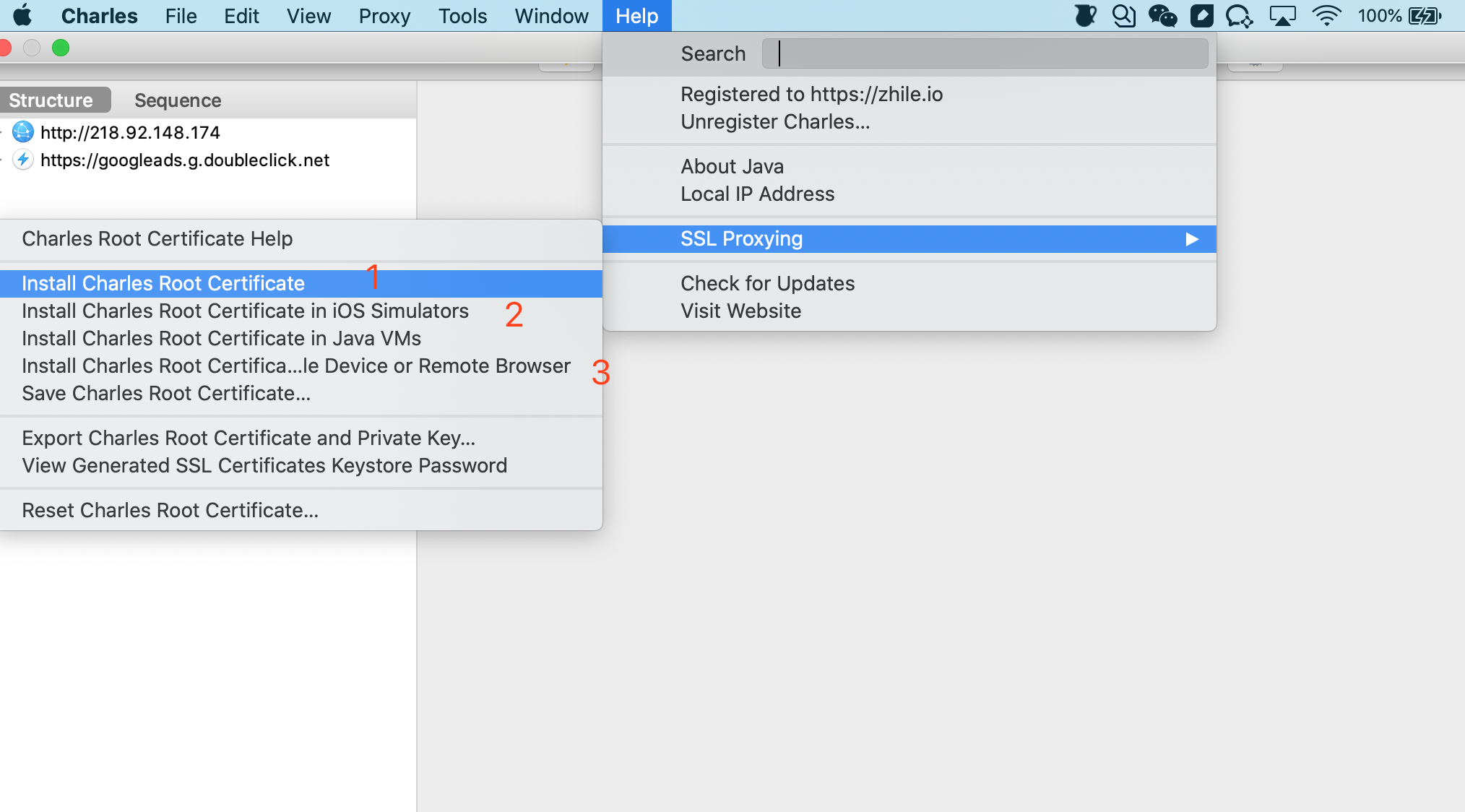Click the Wi-Fi icon in the menu bar
Screen dimensions: 1465x812
pyautogui.click(x=1328, y=15)
